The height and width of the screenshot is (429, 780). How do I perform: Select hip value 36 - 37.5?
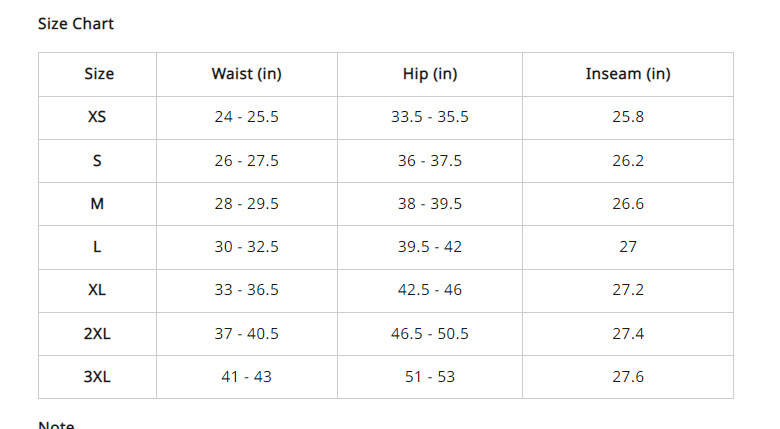click(429, 160)
